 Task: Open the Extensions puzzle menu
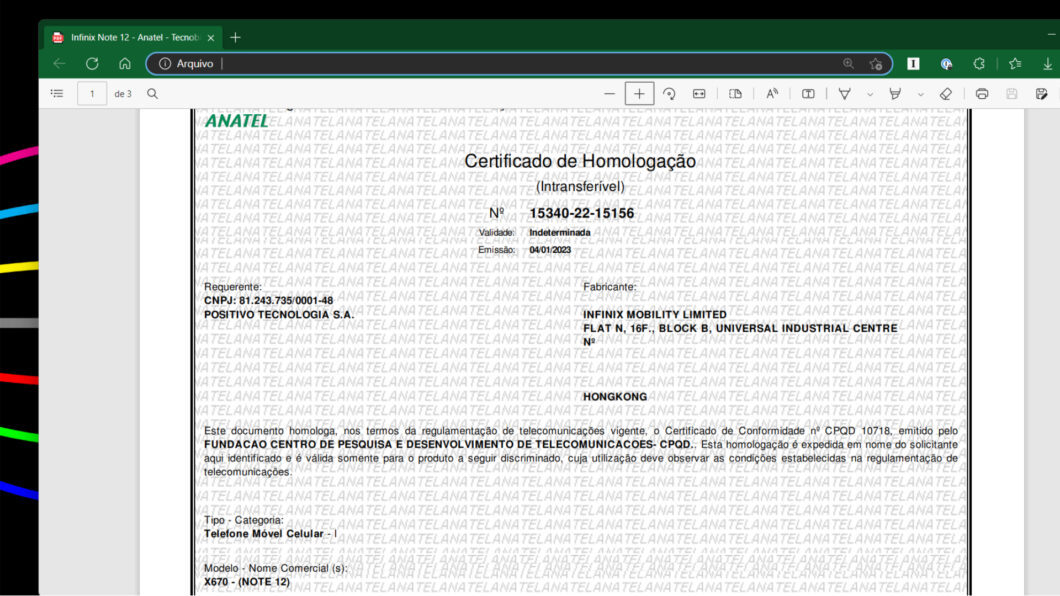(979, 64)
